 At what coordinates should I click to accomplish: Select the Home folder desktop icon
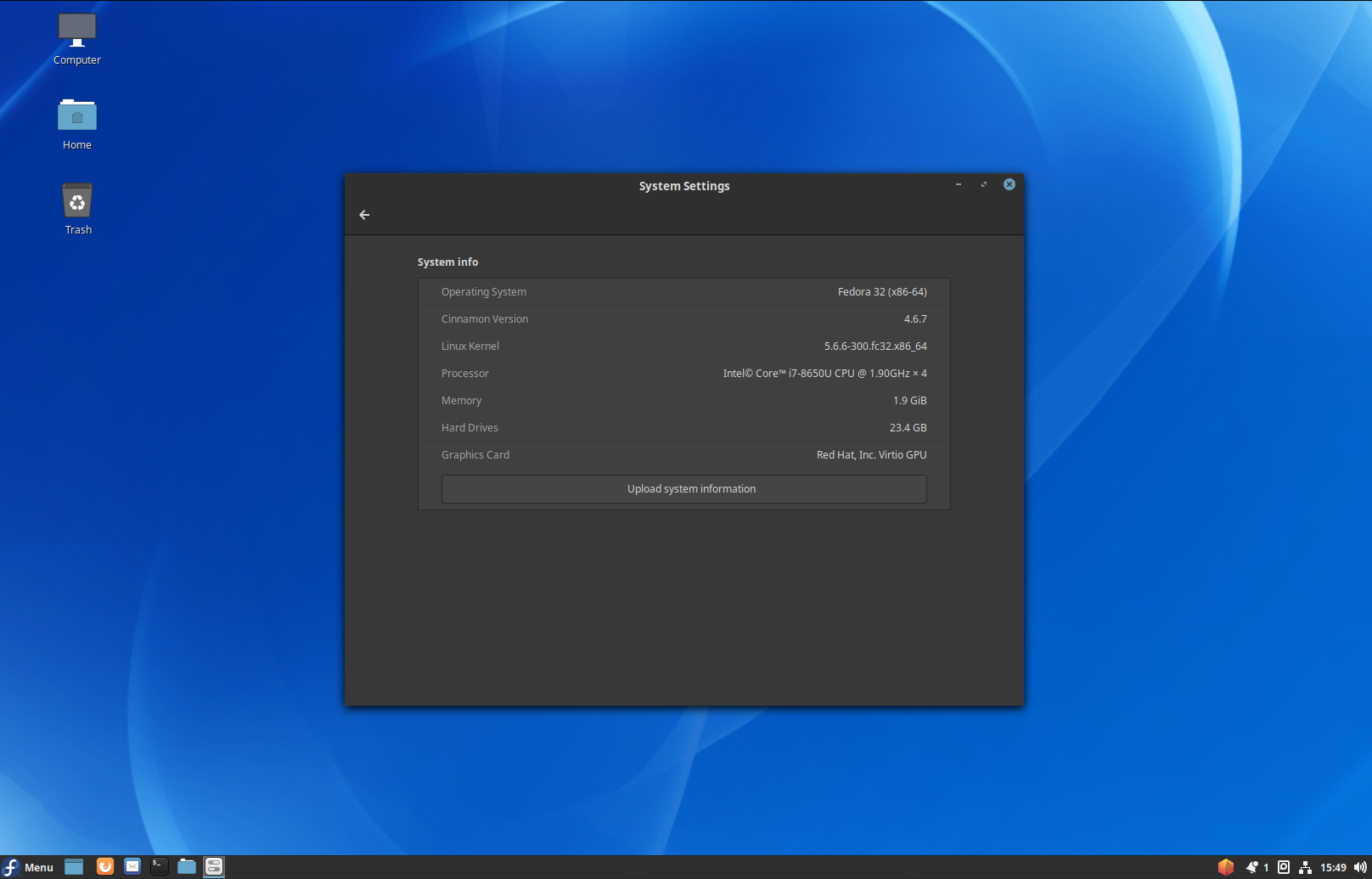pyautogui.click(x=77, y=125)
